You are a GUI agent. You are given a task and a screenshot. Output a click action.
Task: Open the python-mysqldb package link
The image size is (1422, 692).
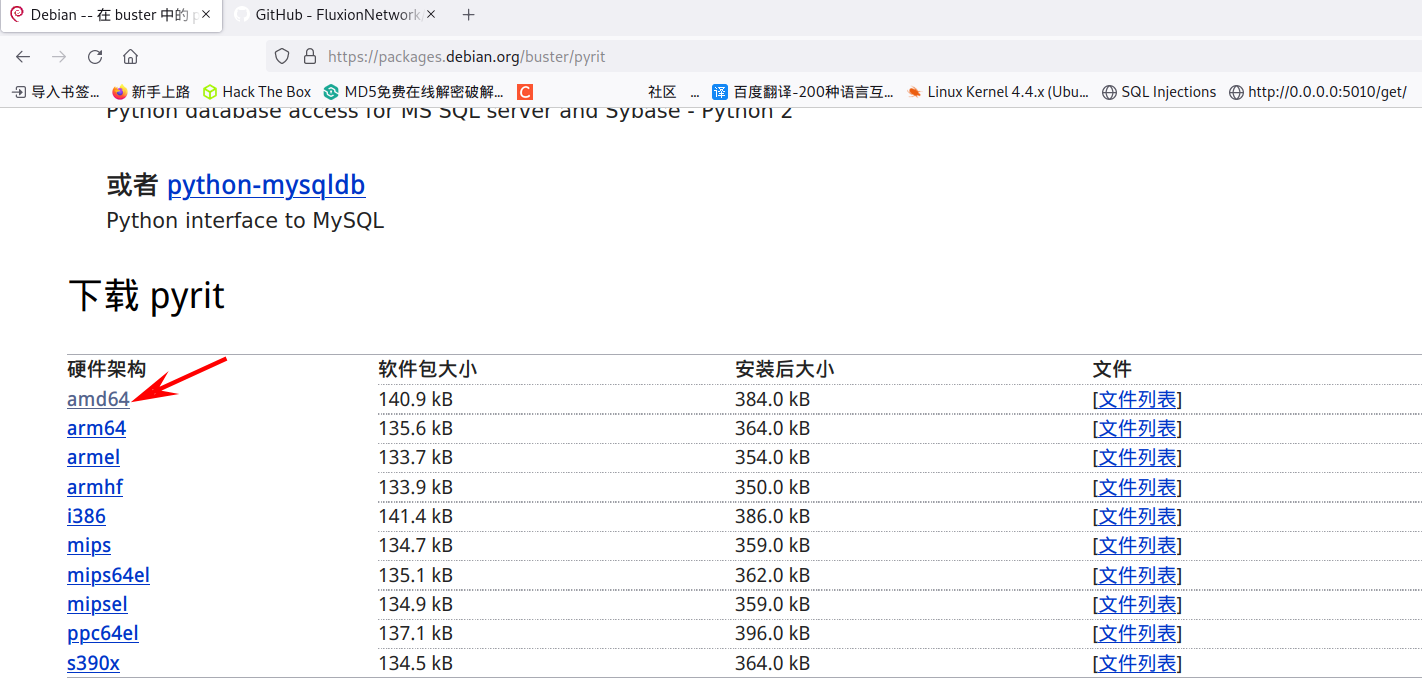click(x=266, y=185)
